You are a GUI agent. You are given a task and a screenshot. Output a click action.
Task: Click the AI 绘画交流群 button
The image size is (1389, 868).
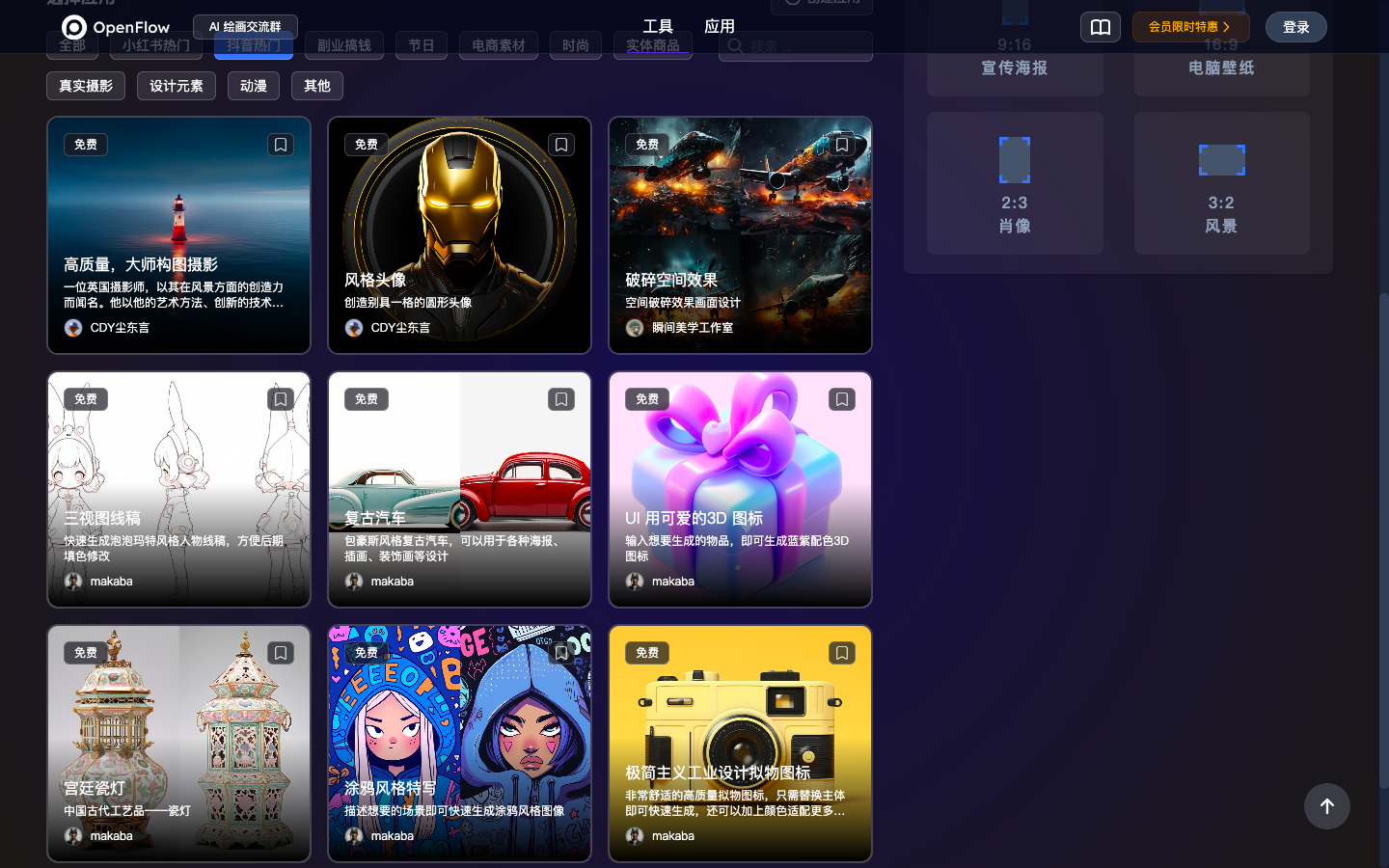245,27
